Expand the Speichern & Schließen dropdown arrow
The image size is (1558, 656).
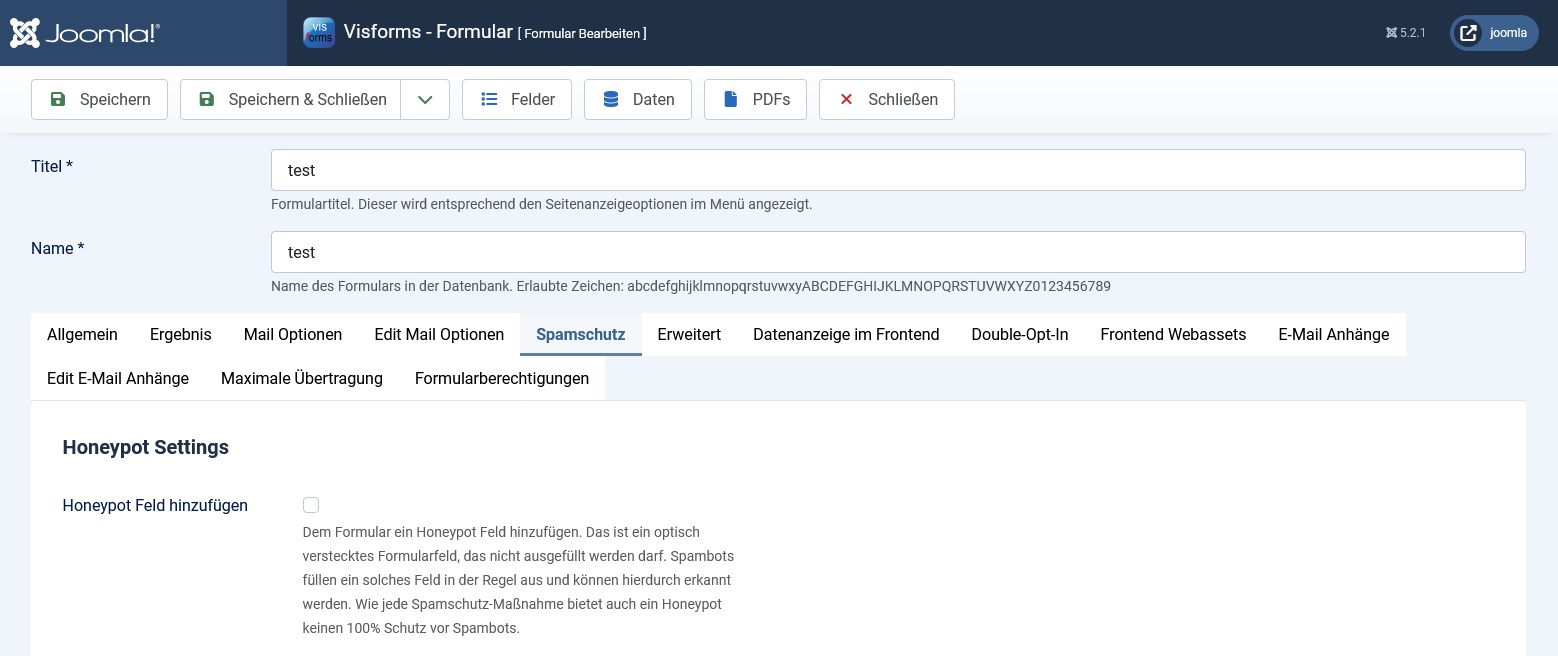pos(425,99)
